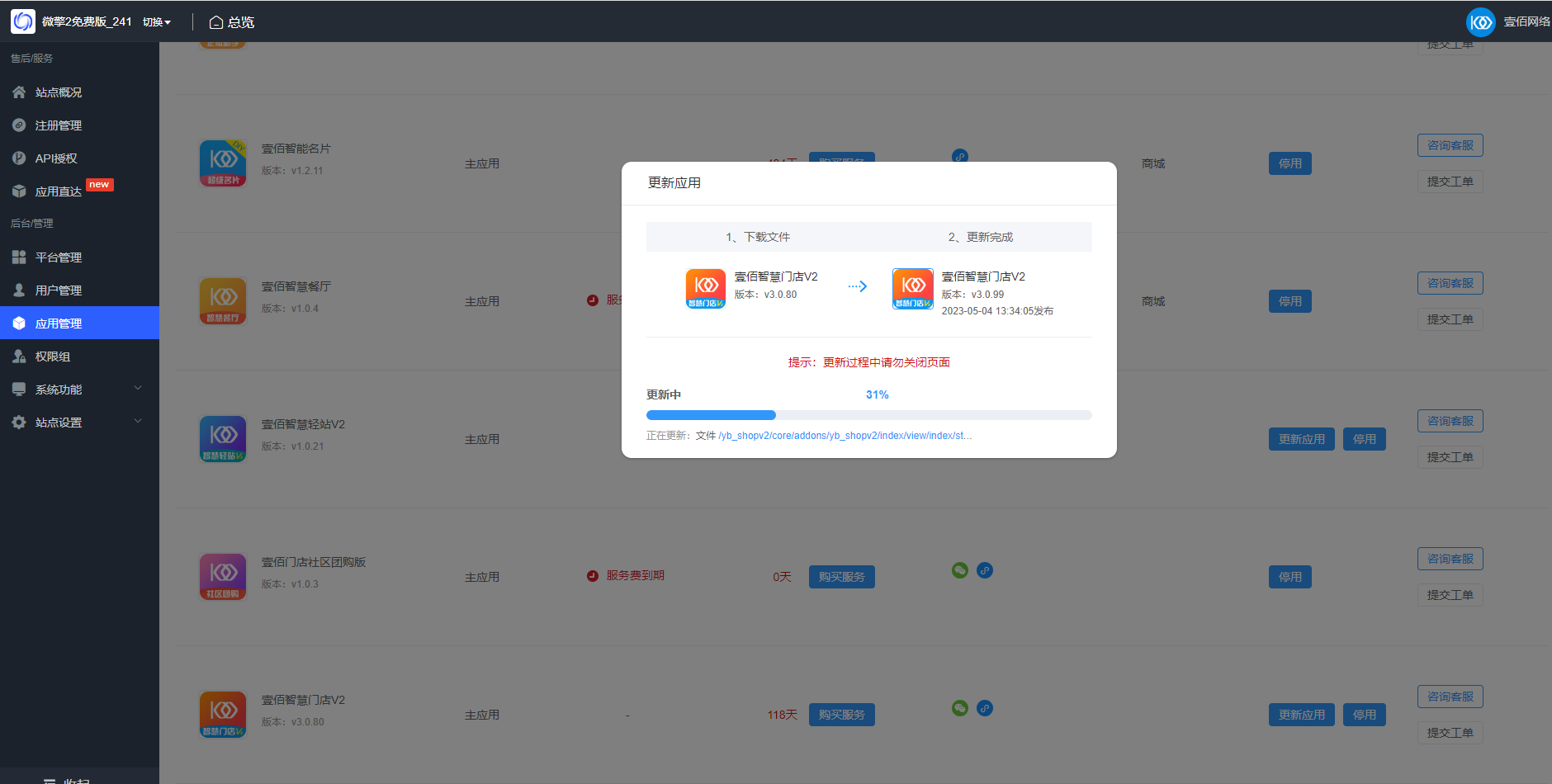Click new version v3.0.99 app icon in dialog
The height and width of the screenshot is (784, 1552).
[x=913, y=289]
